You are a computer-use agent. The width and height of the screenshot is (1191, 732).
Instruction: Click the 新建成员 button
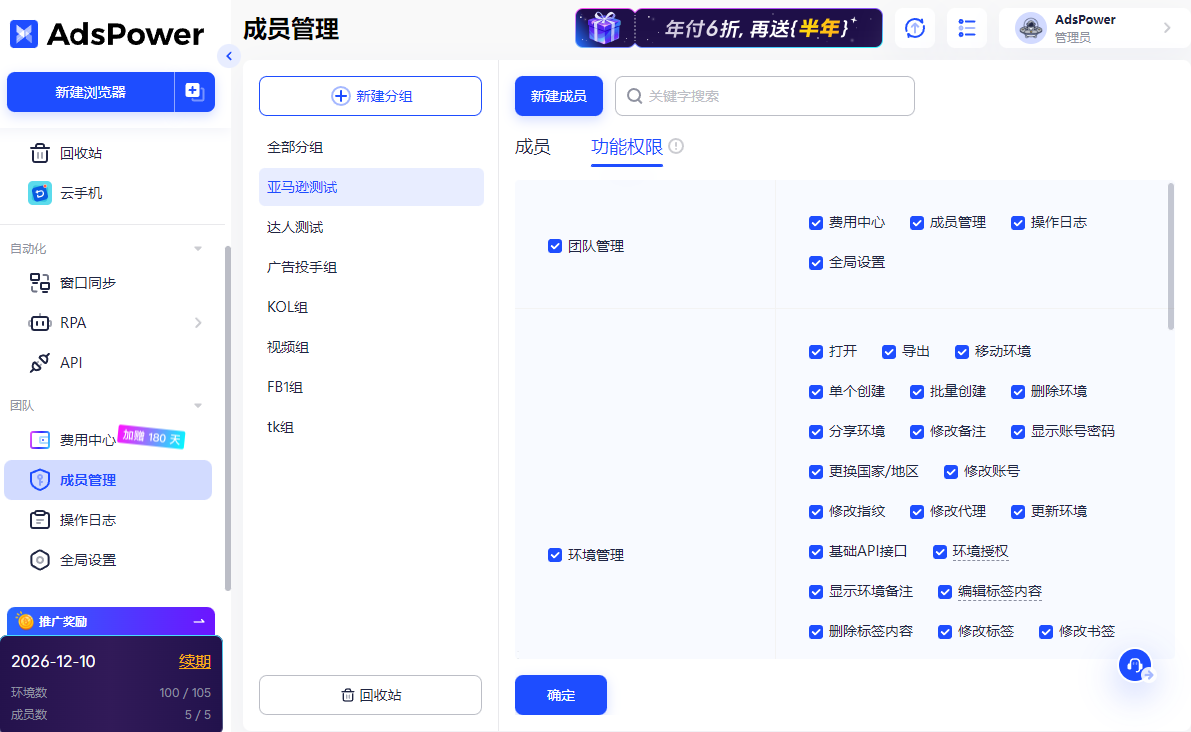pos(558,95)
